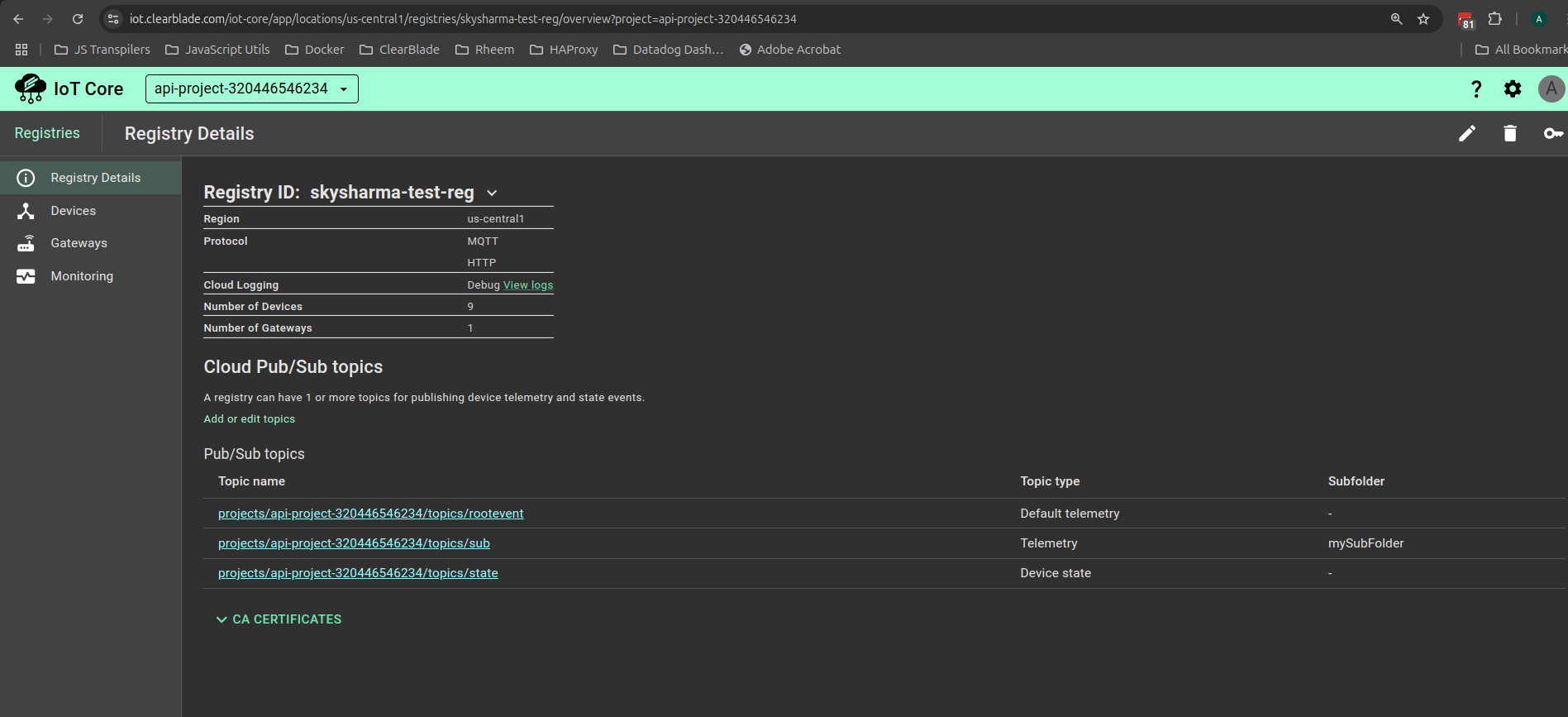Expand the Registry ID chevron dropdown
Image resolution: width=1568 pixels, height=717 pixels.
pos(492,194)
